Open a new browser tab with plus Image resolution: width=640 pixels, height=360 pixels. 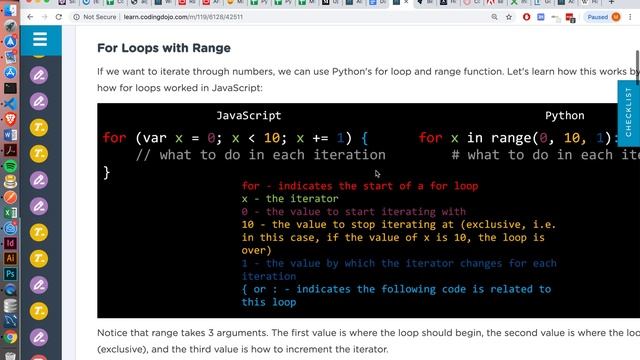tap(611, 2)
